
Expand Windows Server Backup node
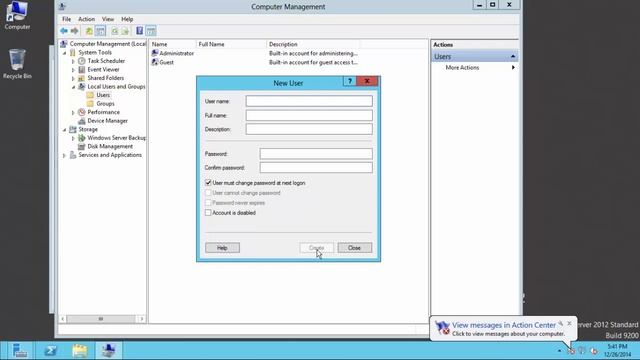click(73, 138)
